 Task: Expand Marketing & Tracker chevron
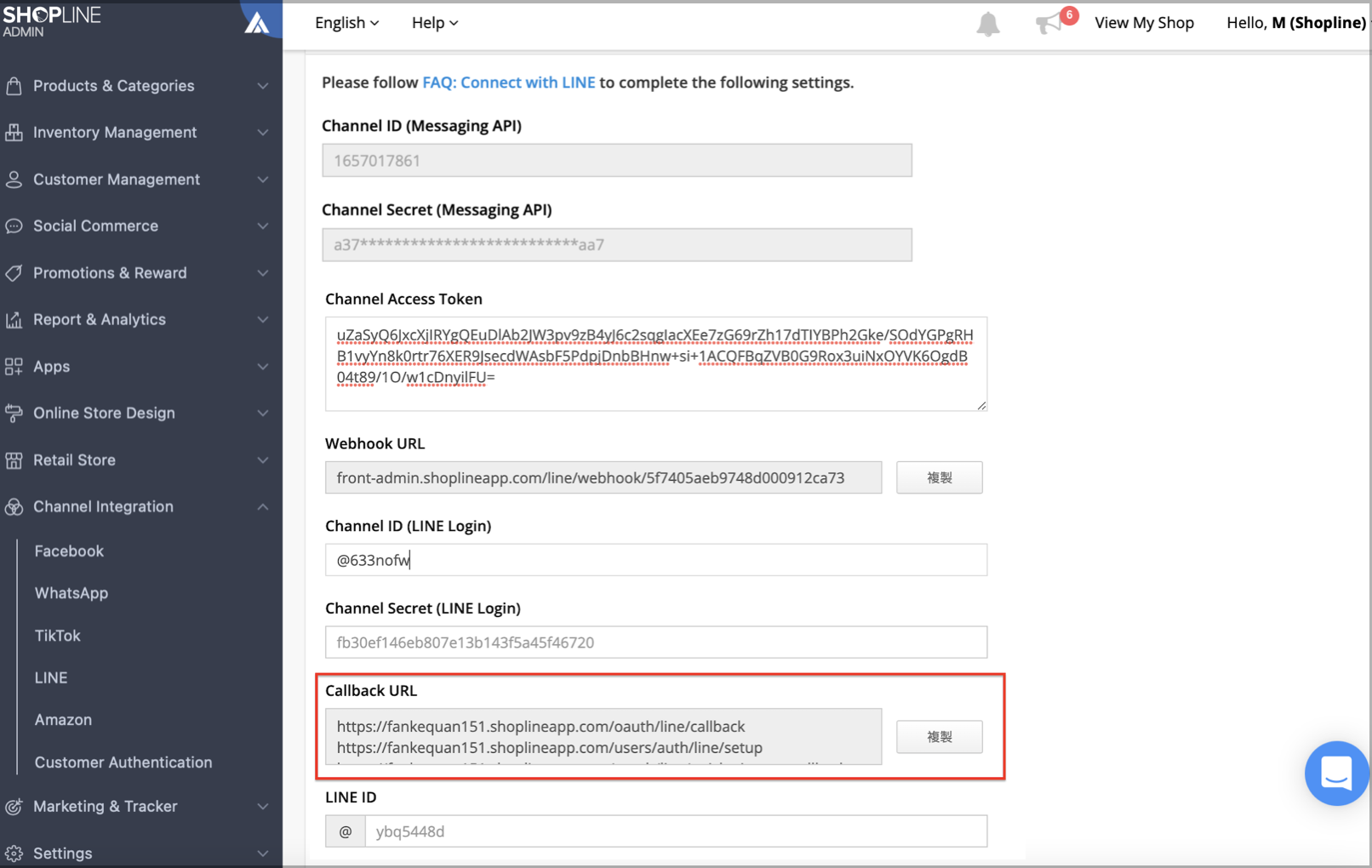pos(263,807)
